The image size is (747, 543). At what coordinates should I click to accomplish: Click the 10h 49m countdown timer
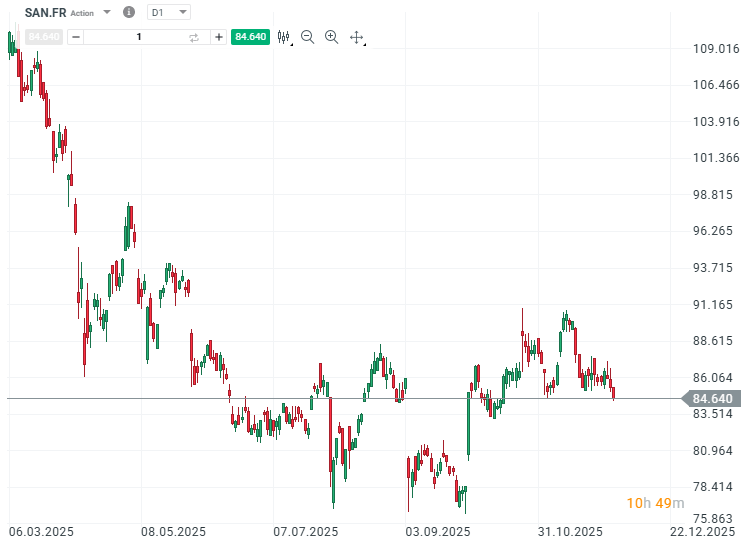tap(655, 502)
